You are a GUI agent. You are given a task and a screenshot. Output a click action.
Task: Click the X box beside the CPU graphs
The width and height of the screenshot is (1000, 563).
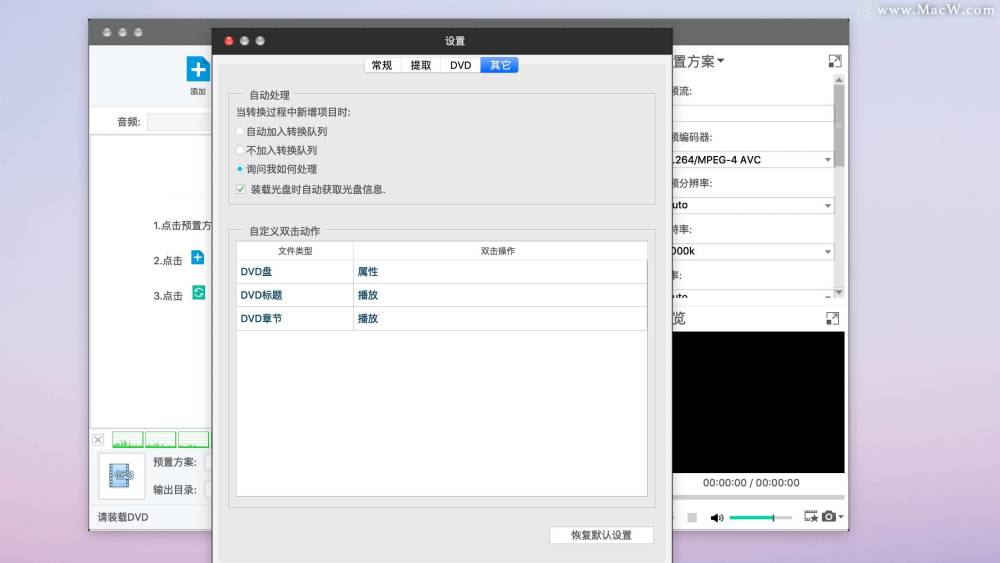pos(98,440)
